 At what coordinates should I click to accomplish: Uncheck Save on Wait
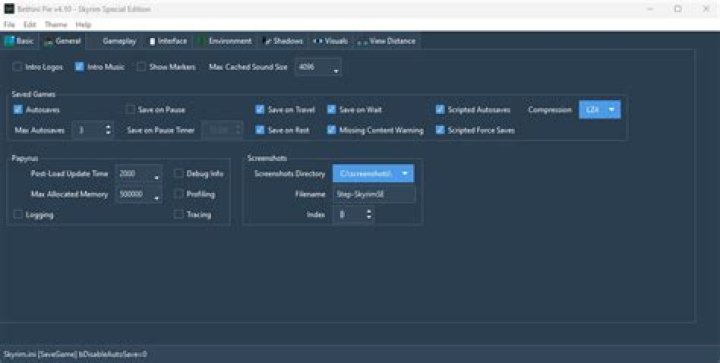pyautogui.click(x=331, y=110)
